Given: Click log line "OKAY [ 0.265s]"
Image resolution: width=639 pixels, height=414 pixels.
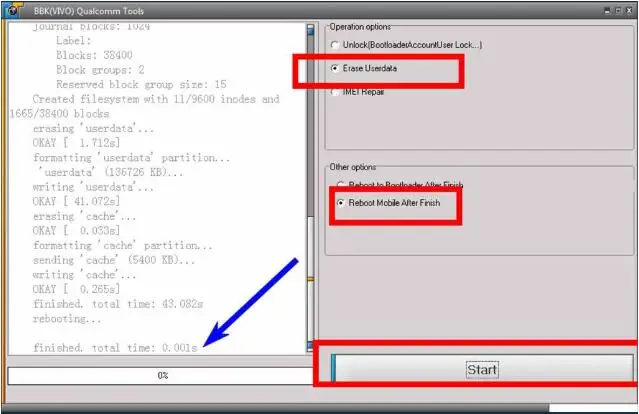Looking at the screenshot, I should point(76,289).
